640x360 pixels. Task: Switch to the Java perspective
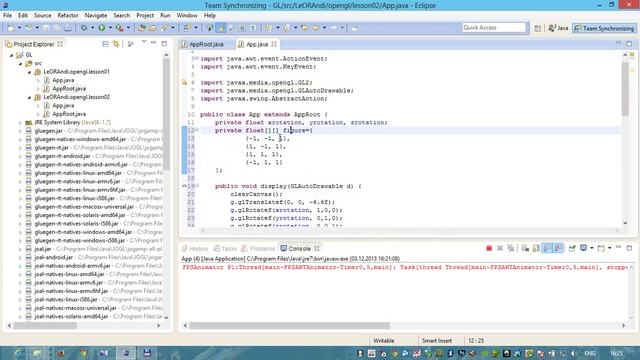558,28
